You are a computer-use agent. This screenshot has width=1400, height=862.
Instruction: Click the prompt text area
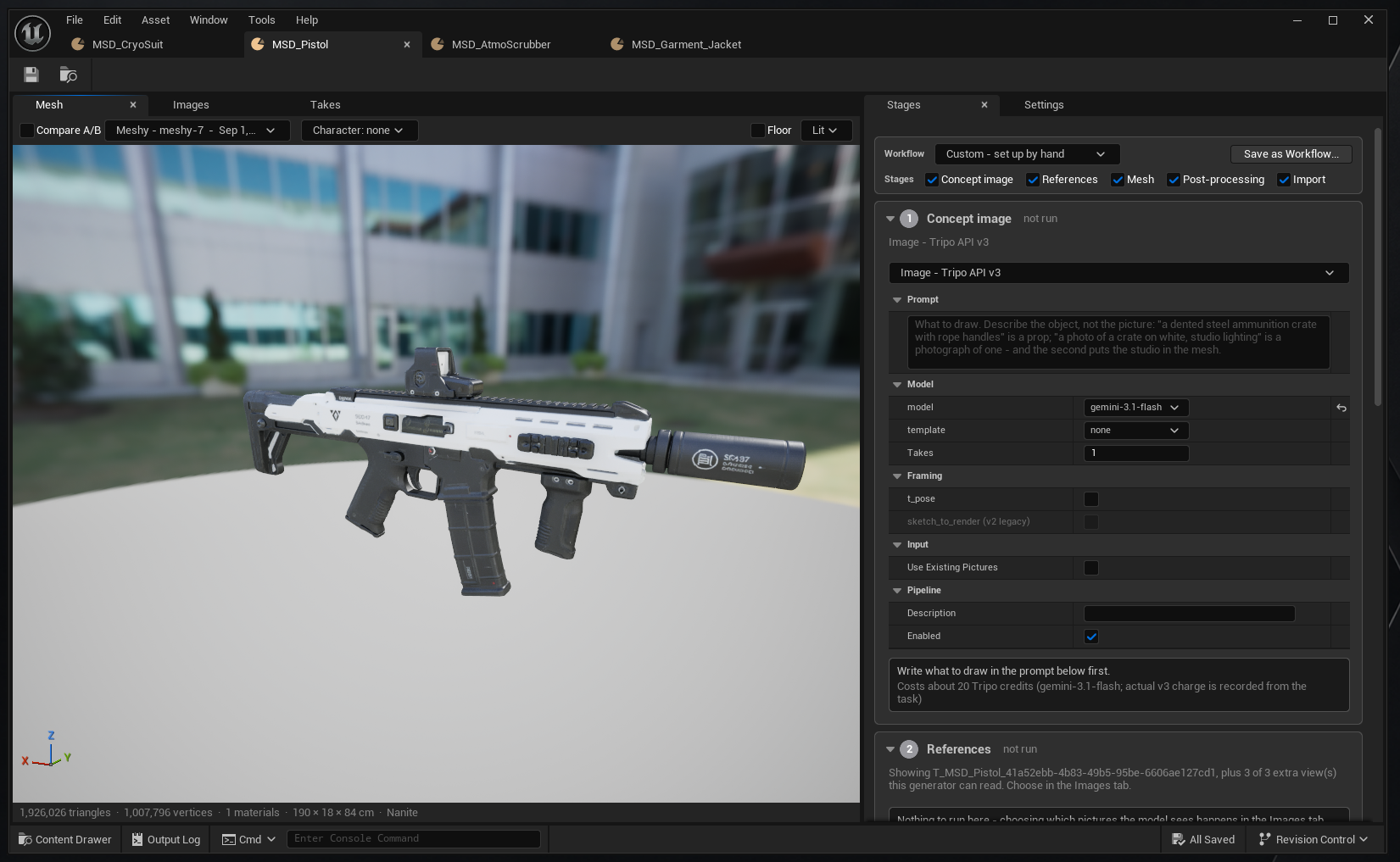coord(1118,342)
